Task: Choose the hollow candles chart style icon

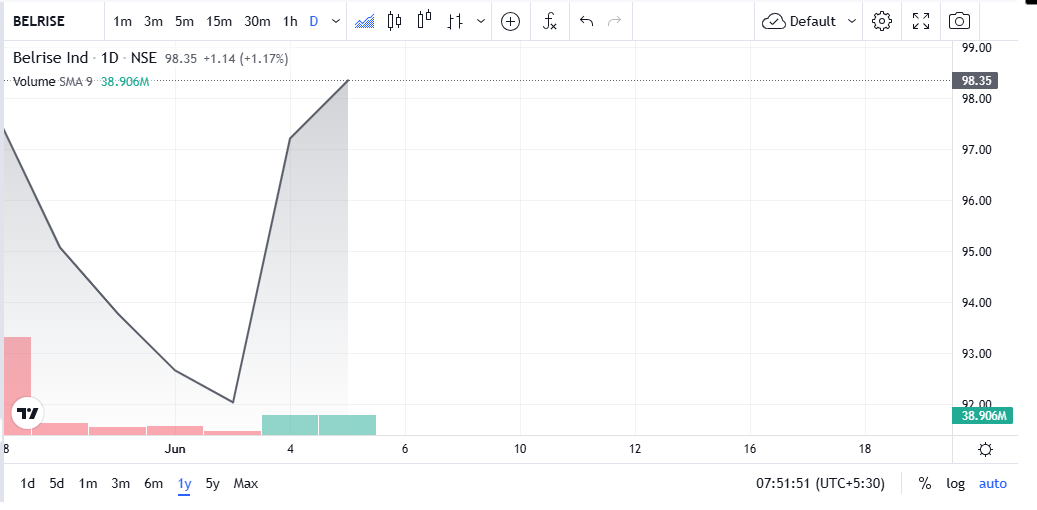Action: [x=425, y=20]
